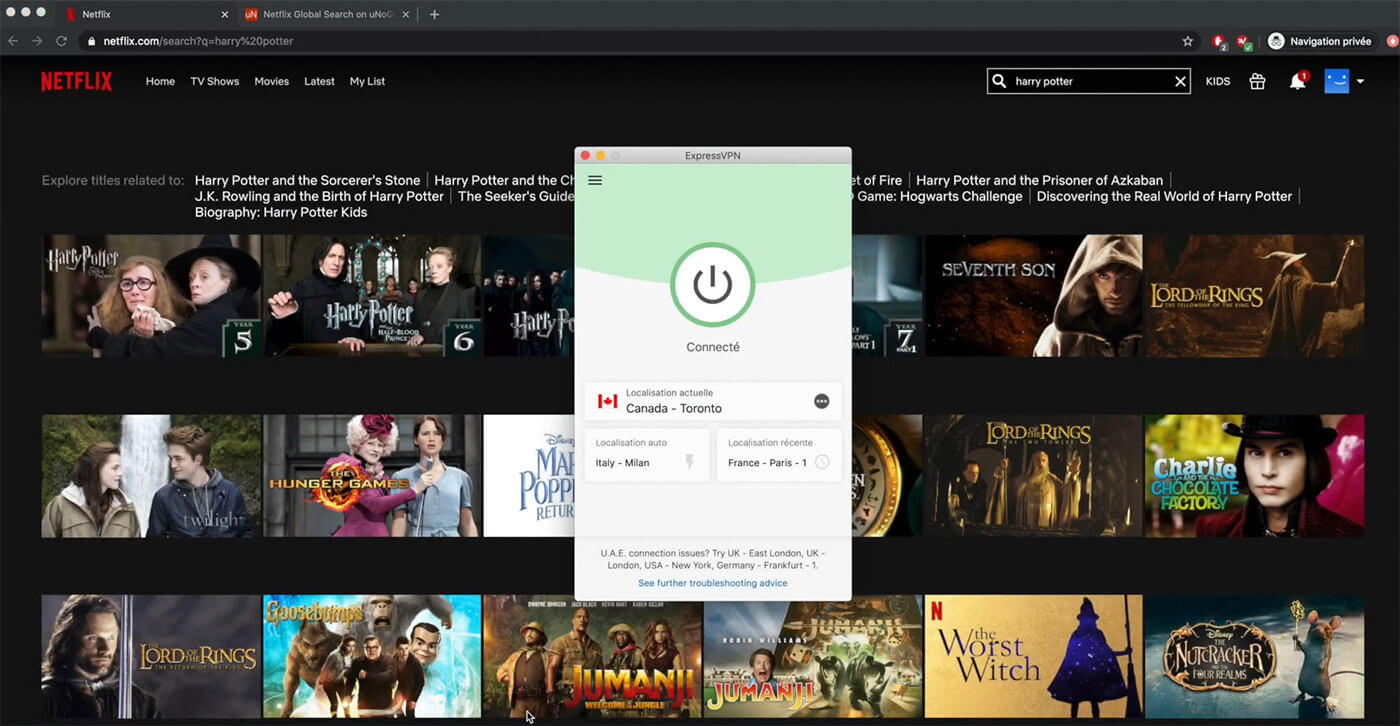The width and height of the screenshot is (1400, 726).
Task: Select smart location Italy - Milan
Action: coord(647,455)
